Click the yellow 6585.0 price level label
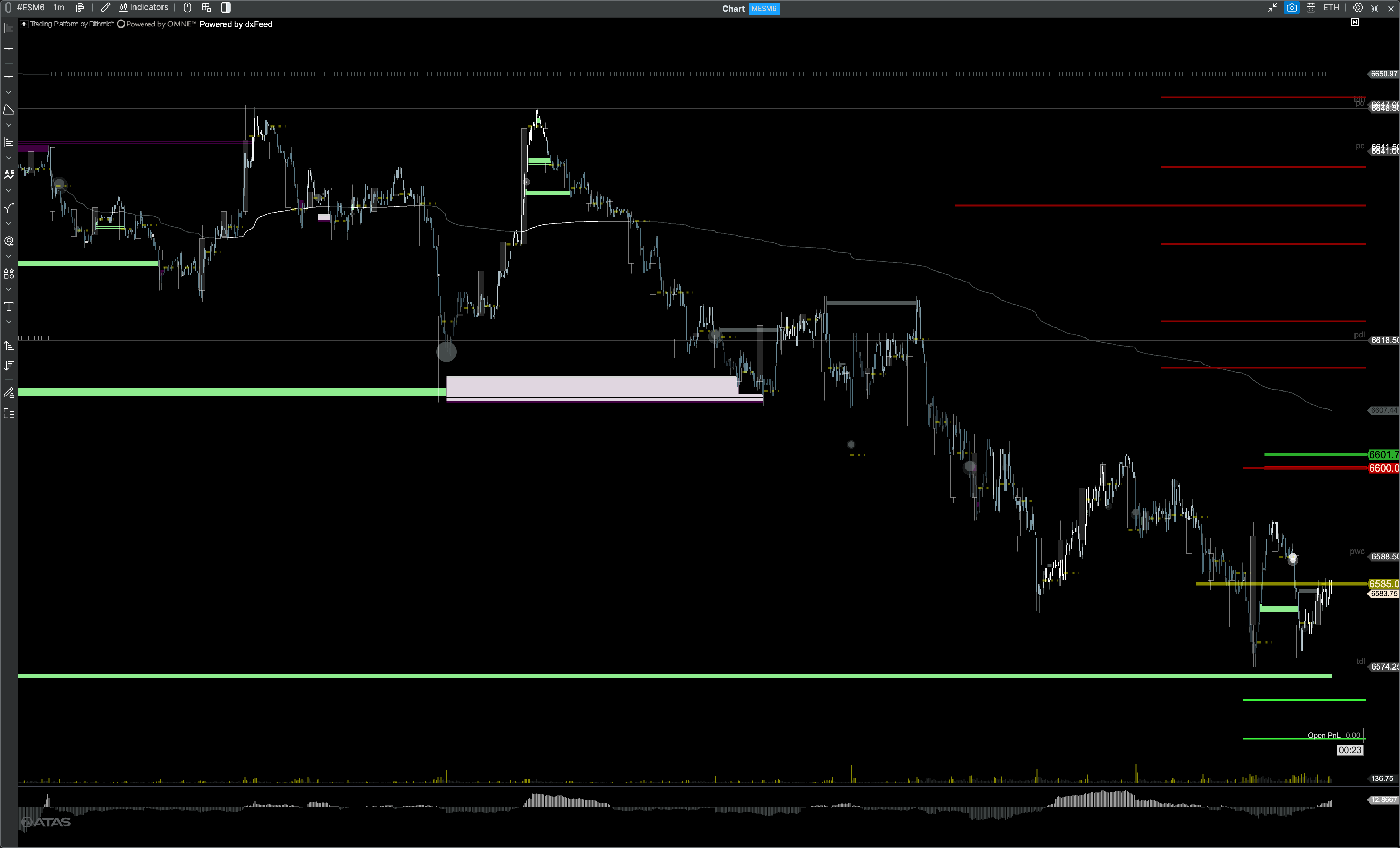 1383,584
